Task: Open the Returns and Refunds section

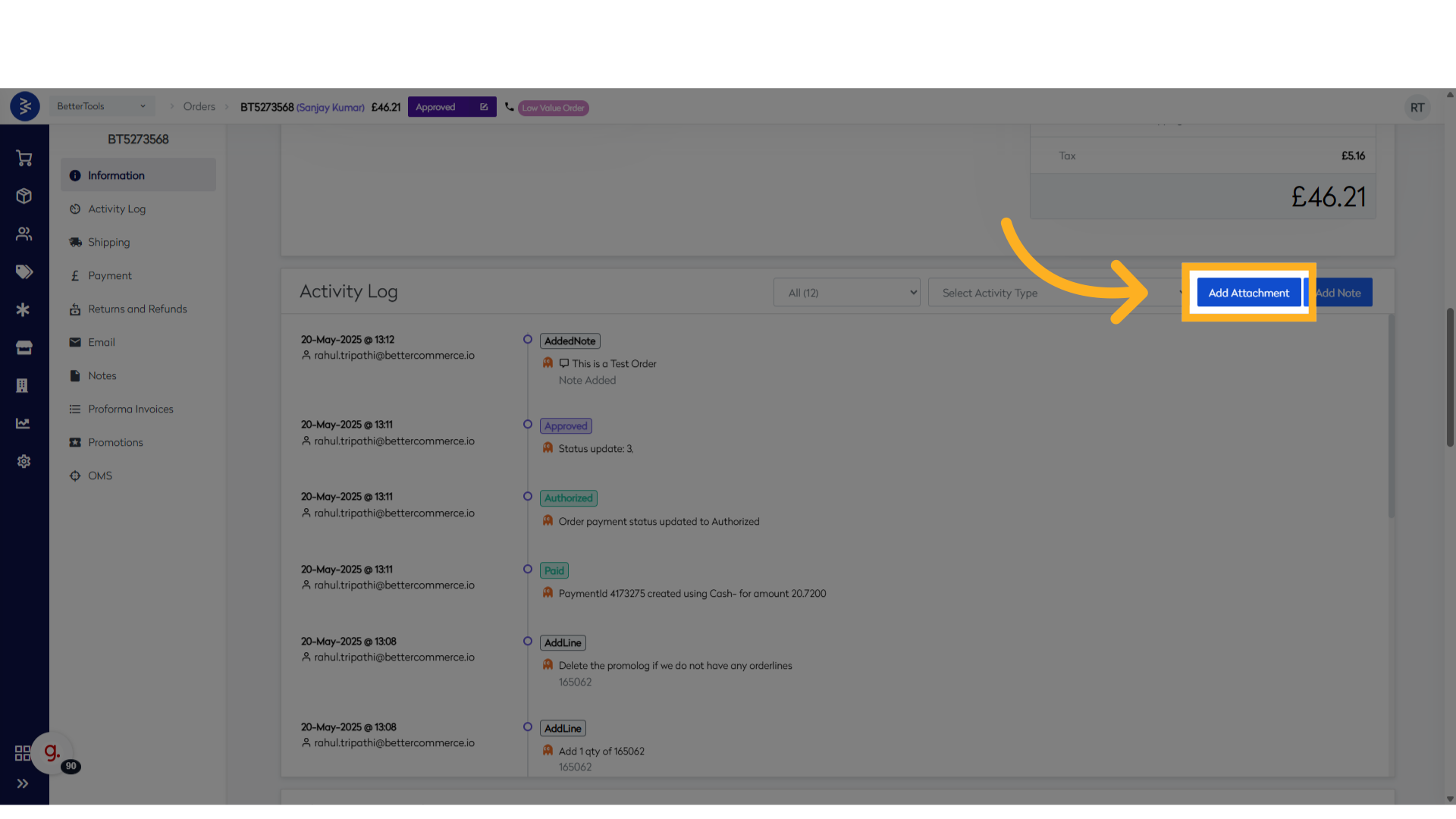Action: pos(137,309)
